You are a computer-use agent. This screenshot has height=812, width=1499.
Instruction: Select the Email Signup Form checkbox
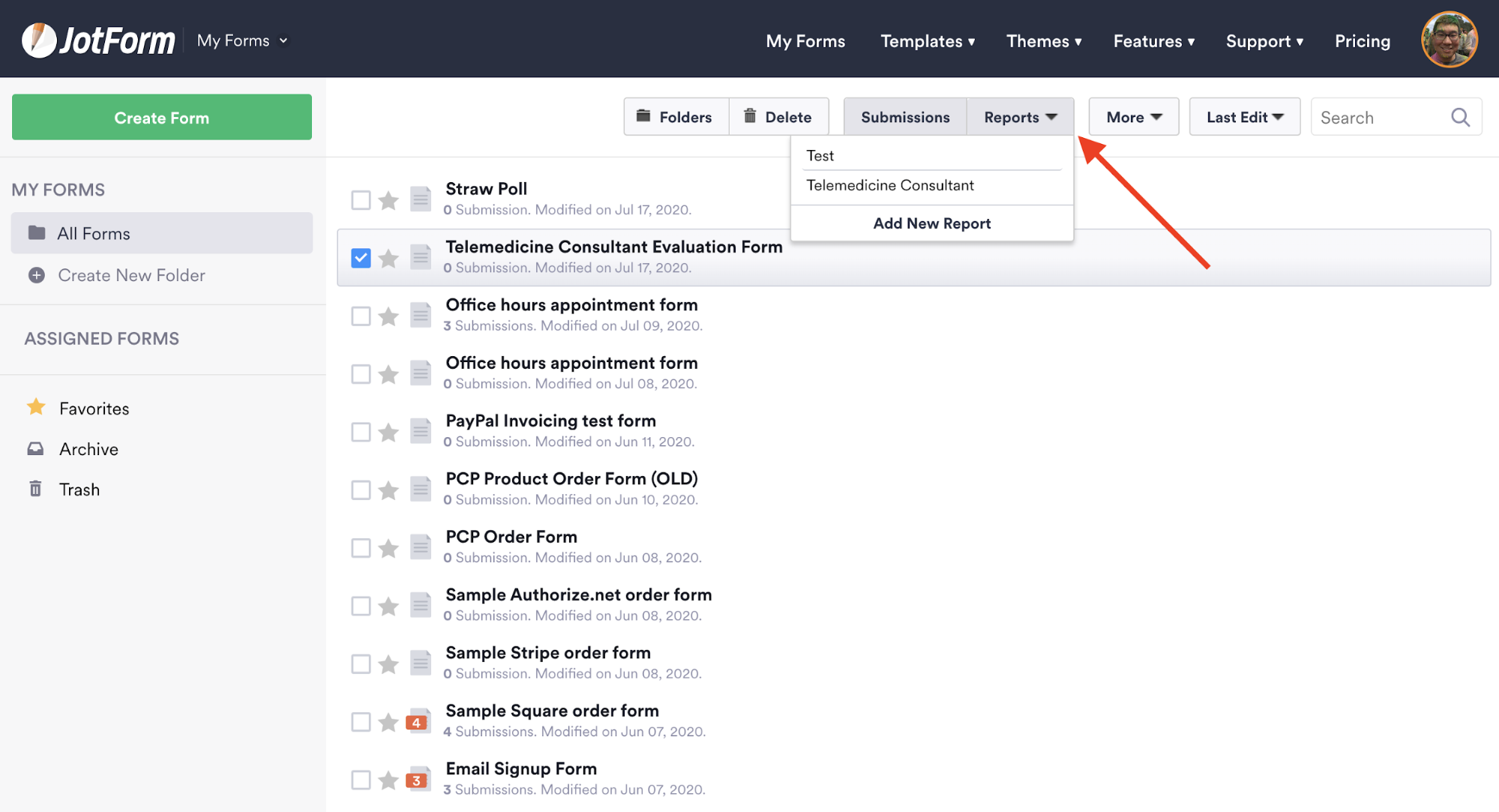[x=361, y=780]
